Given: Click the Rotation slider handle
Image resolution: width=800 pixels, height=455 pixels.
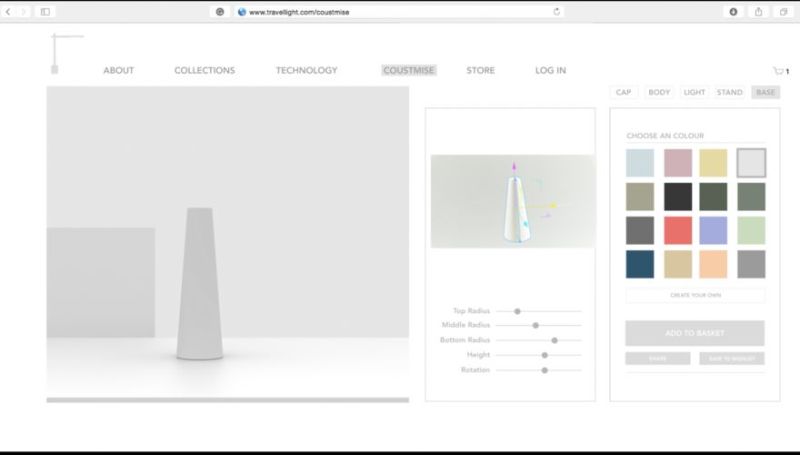Looking at the screenshot, I should coord(545,370).
